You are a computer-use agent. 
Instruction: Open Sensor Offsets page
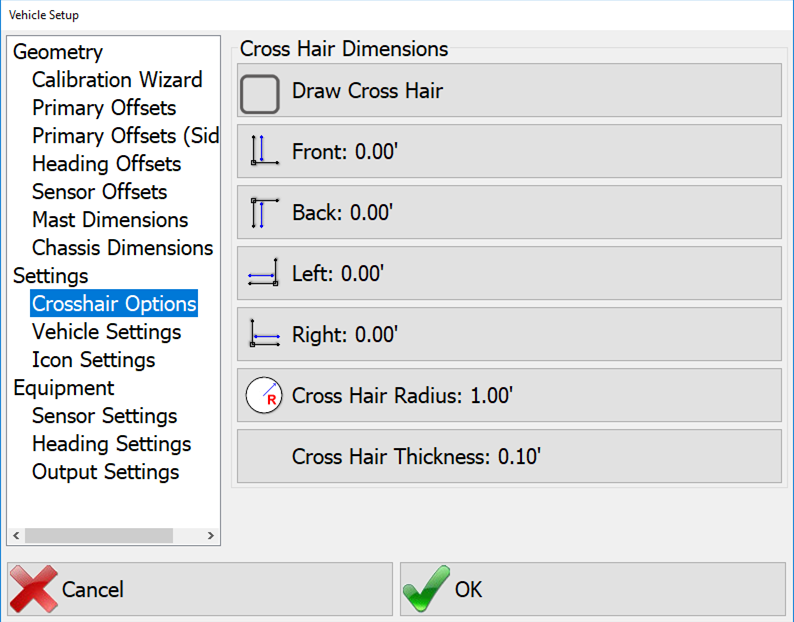point(99,191)
